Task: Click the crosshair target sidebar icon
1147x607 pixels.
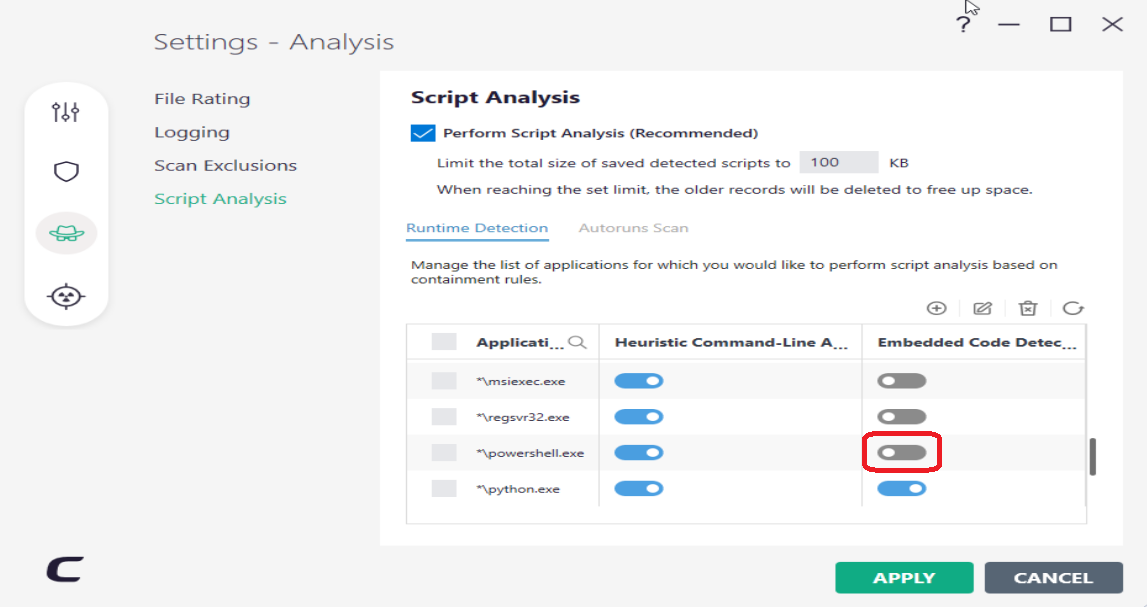Action: tap(66, 296)
